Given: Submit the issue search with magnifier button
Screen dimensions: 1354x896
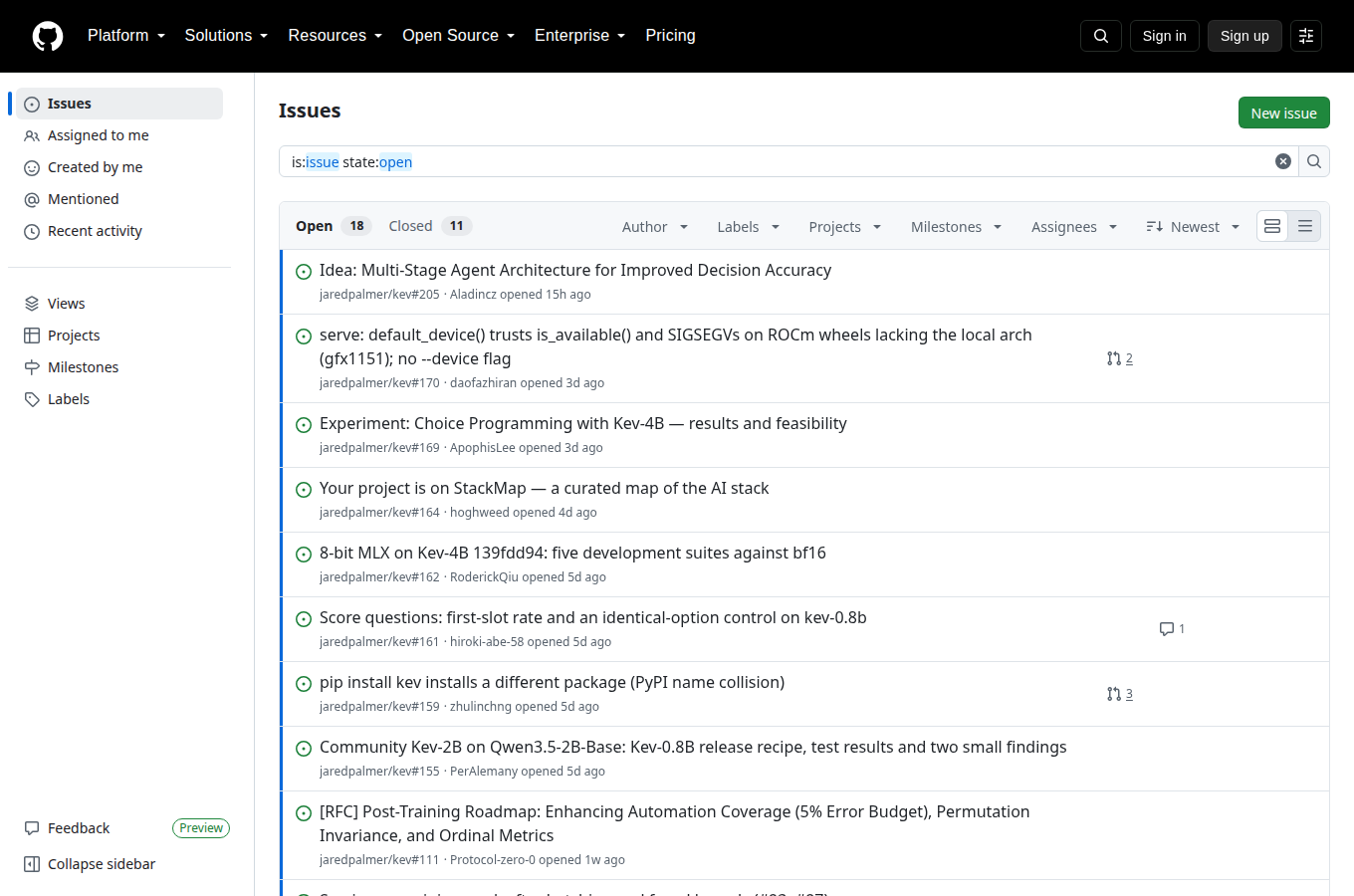Looking at the screenshot, I should click(x=1314, y=161).
